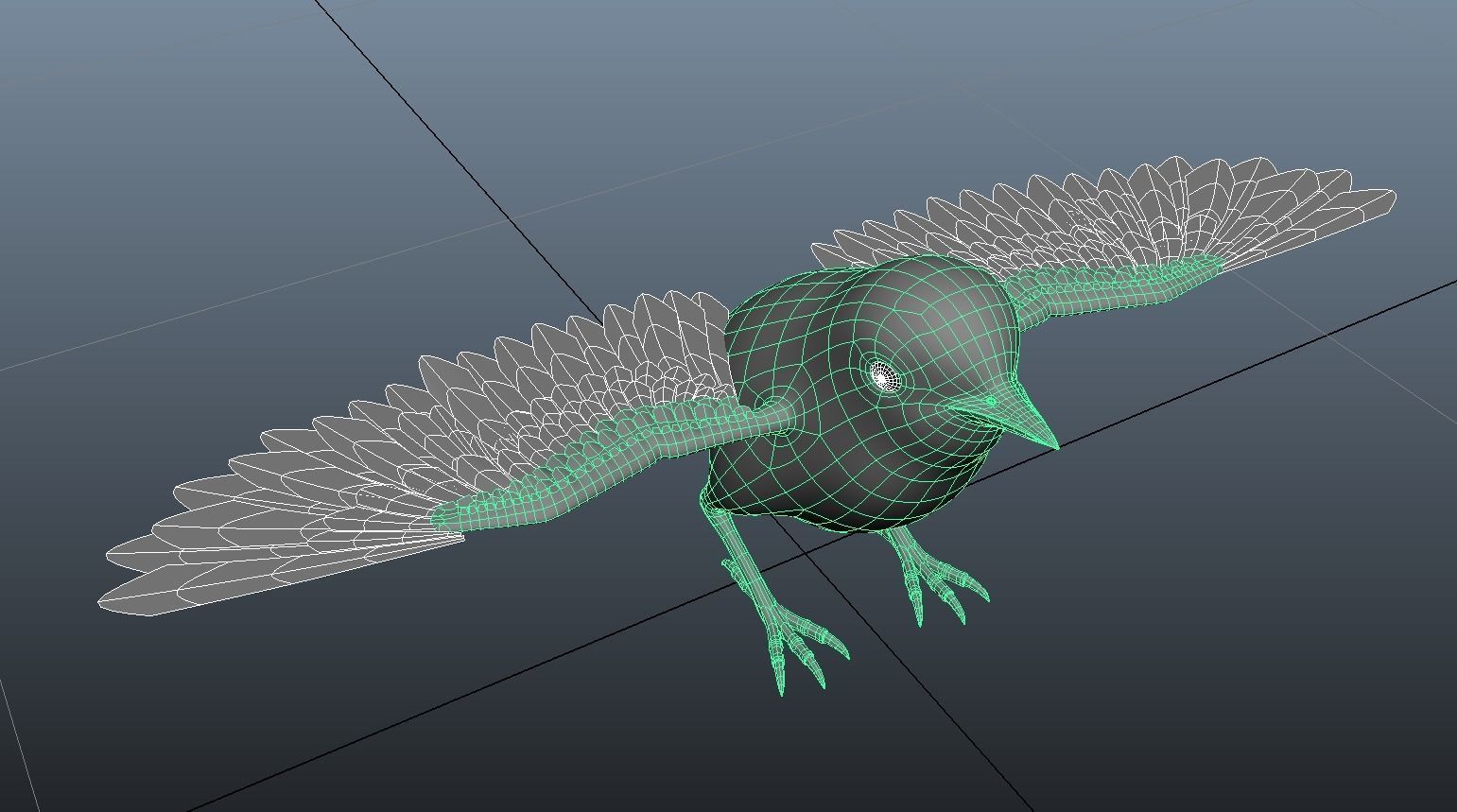Select the bird's round body mesh
1457x812 pixels.
coord(865,392)
